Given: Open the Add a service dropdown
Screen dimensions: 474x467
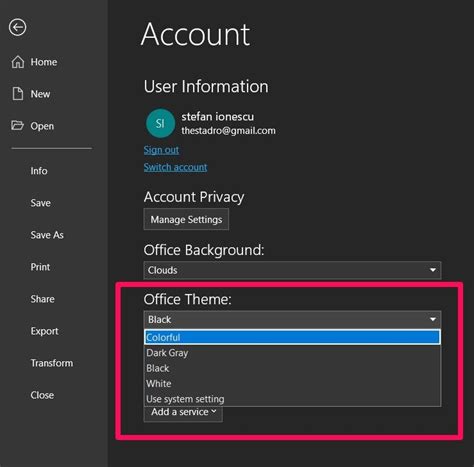Looking at the screenshot, I should (183, 413).
